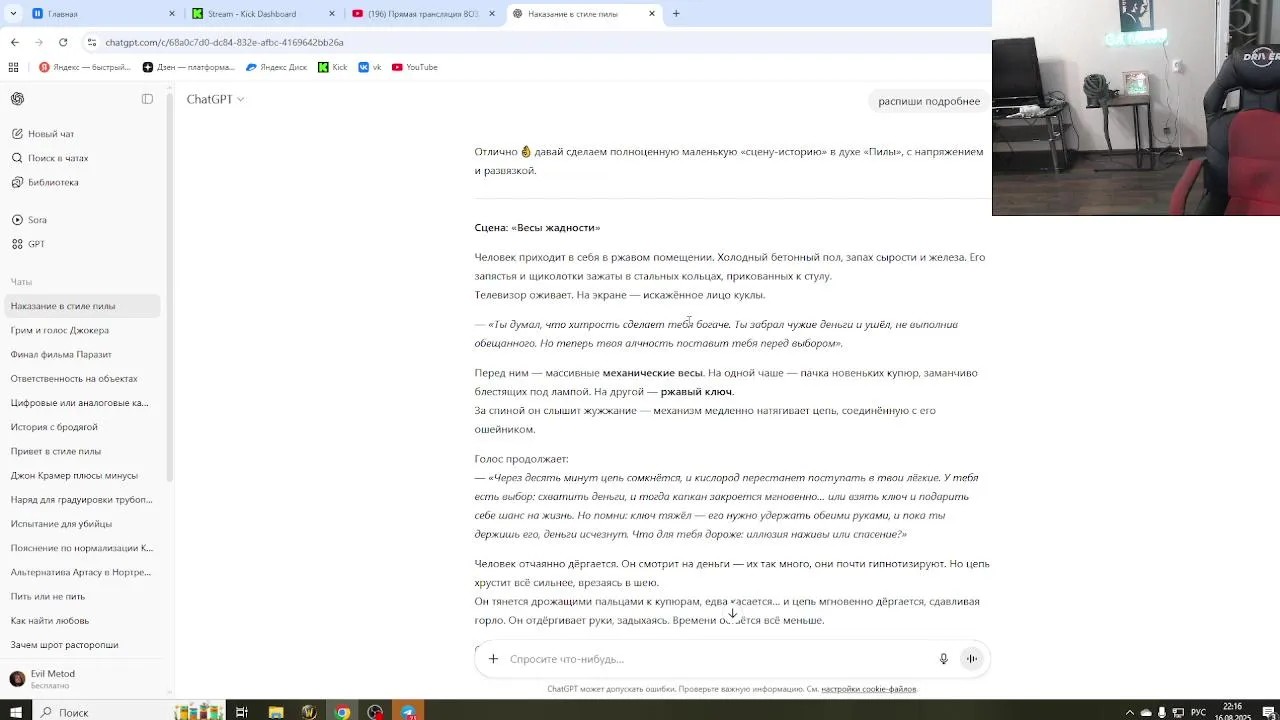1280x720 pixels.
Task: Open File Explorer from the taskbar
Action: point(276,712)
